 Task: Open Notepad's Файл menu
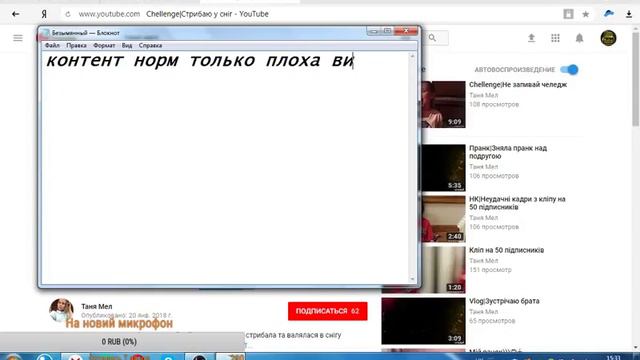tap(52, 45)
